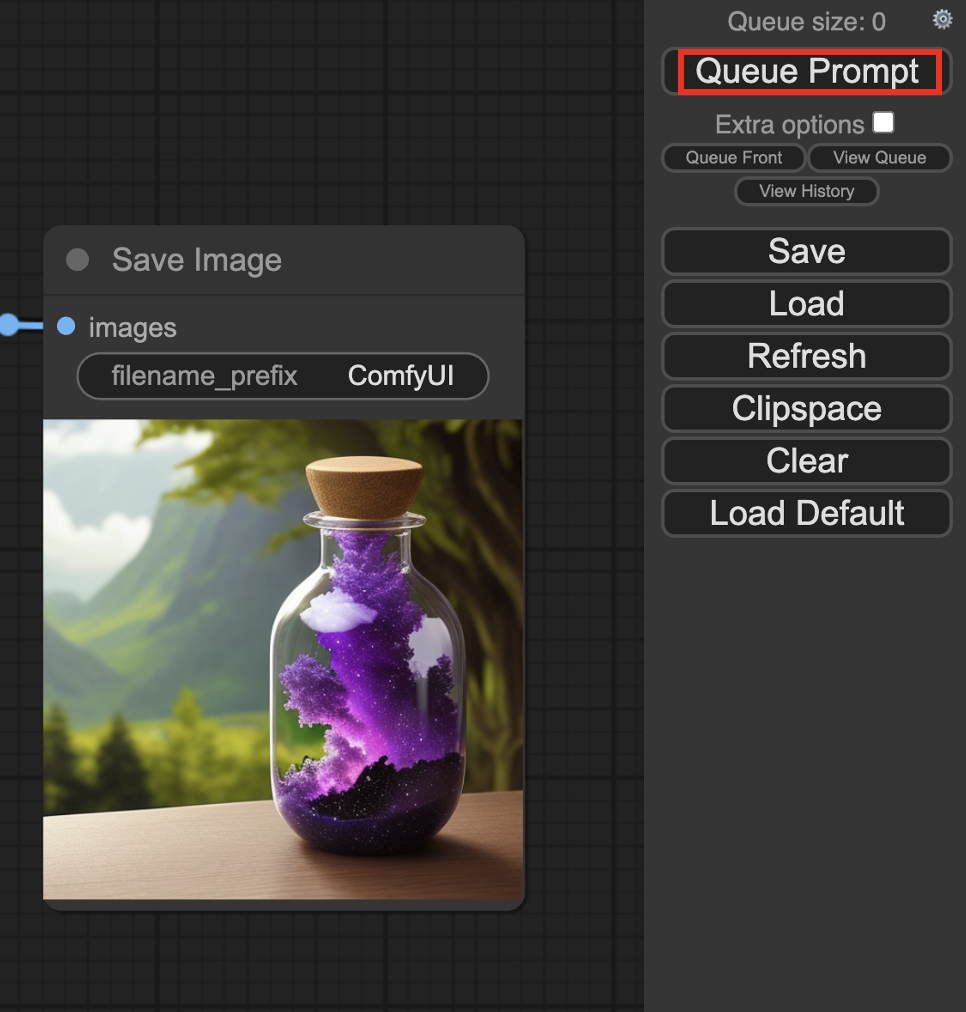Open settings via the gear icon
Viewport: 966px width, 1012px height.
(x=942, y=19)
